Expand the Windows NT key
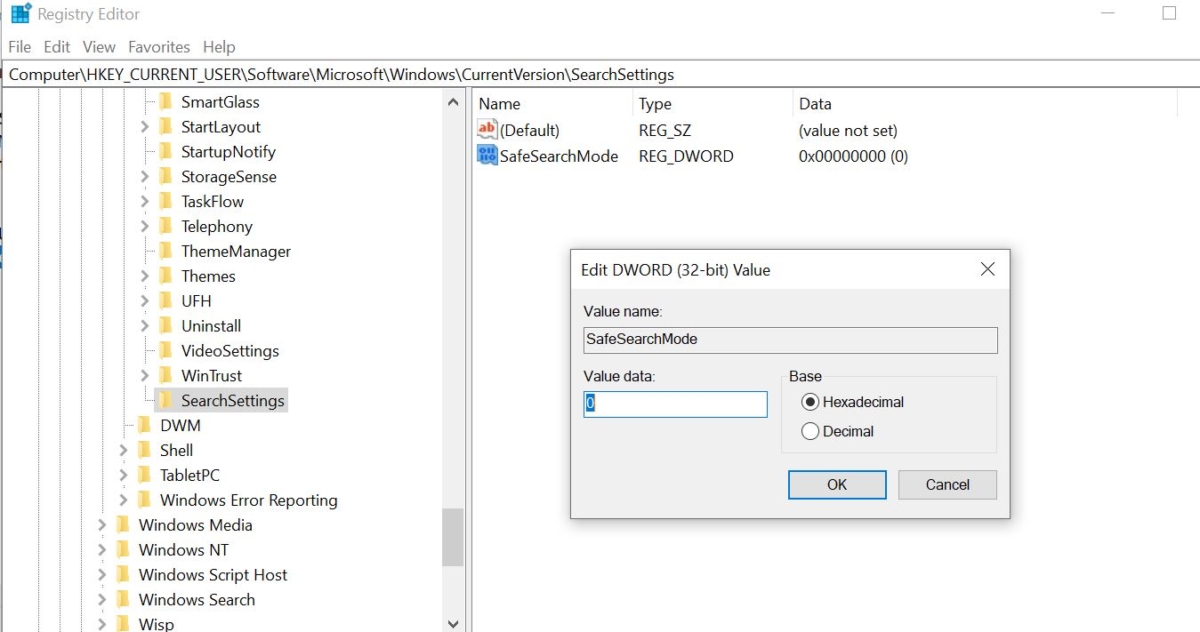This screenshot has width=1200, height=632. click(x=102, y=549)
